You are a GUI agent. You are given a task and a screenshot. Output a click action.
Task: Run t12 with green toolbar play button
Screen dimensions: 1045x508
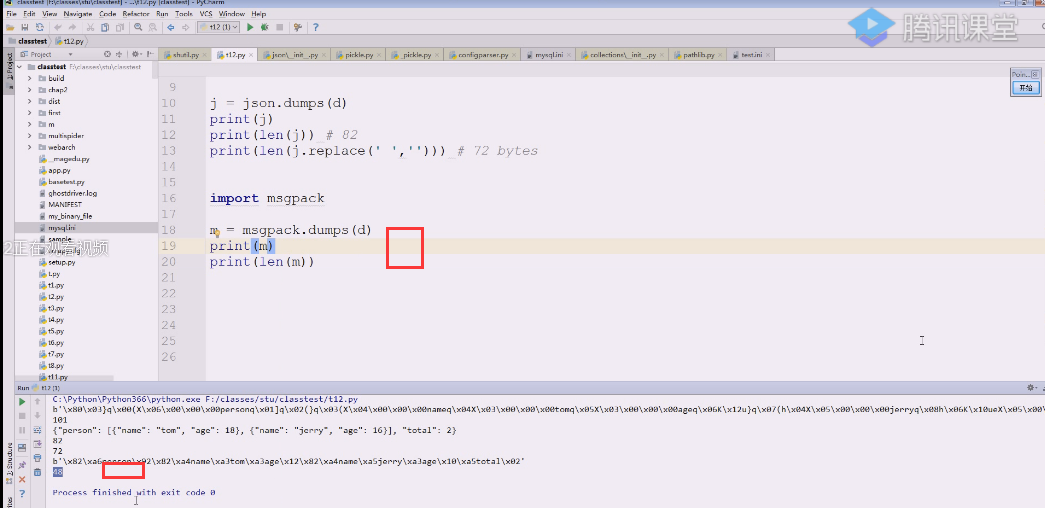tap(250, 27)
